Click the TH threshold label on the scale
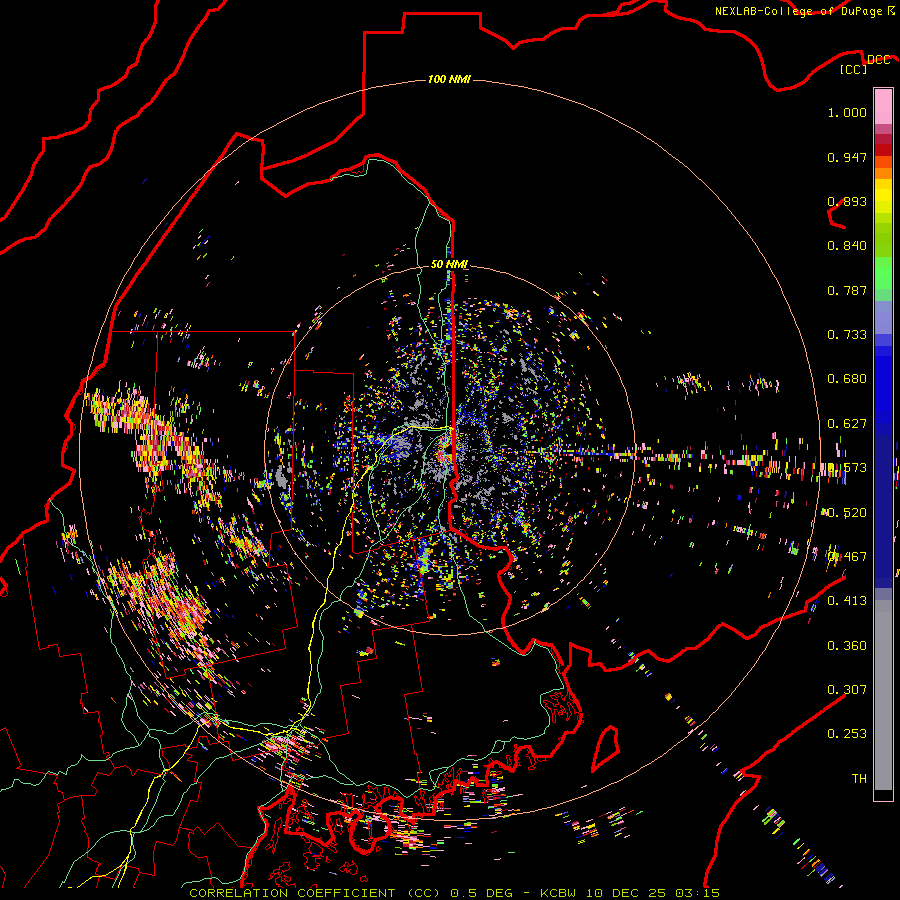The width and height of the screenshot is (900, 900). pos(859,779)
